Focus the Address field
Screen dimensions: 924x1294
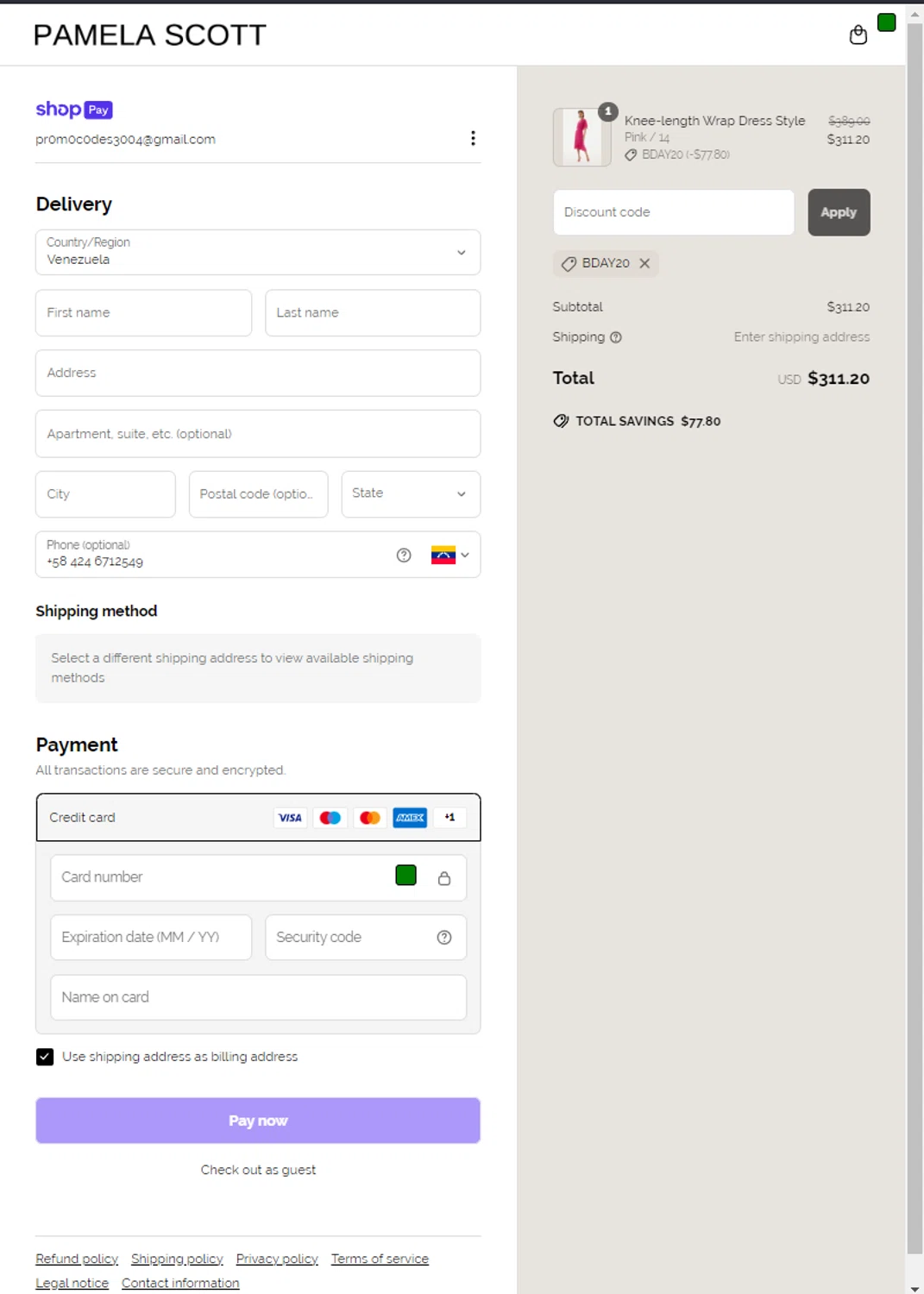[258, 373]
